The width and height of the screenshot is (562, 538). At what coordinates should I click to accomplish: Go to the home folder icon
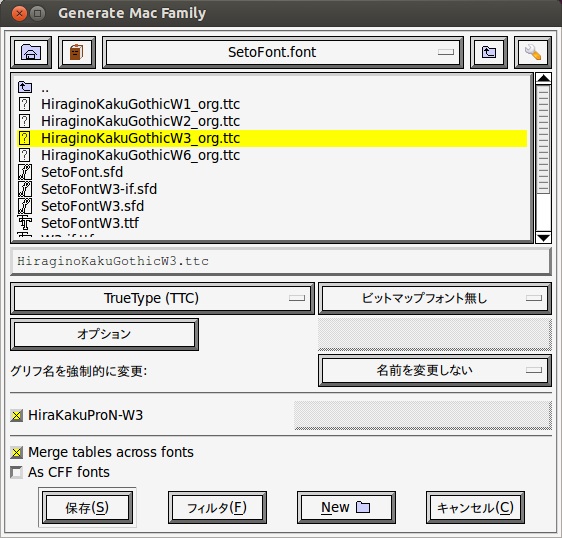(31, 52)
